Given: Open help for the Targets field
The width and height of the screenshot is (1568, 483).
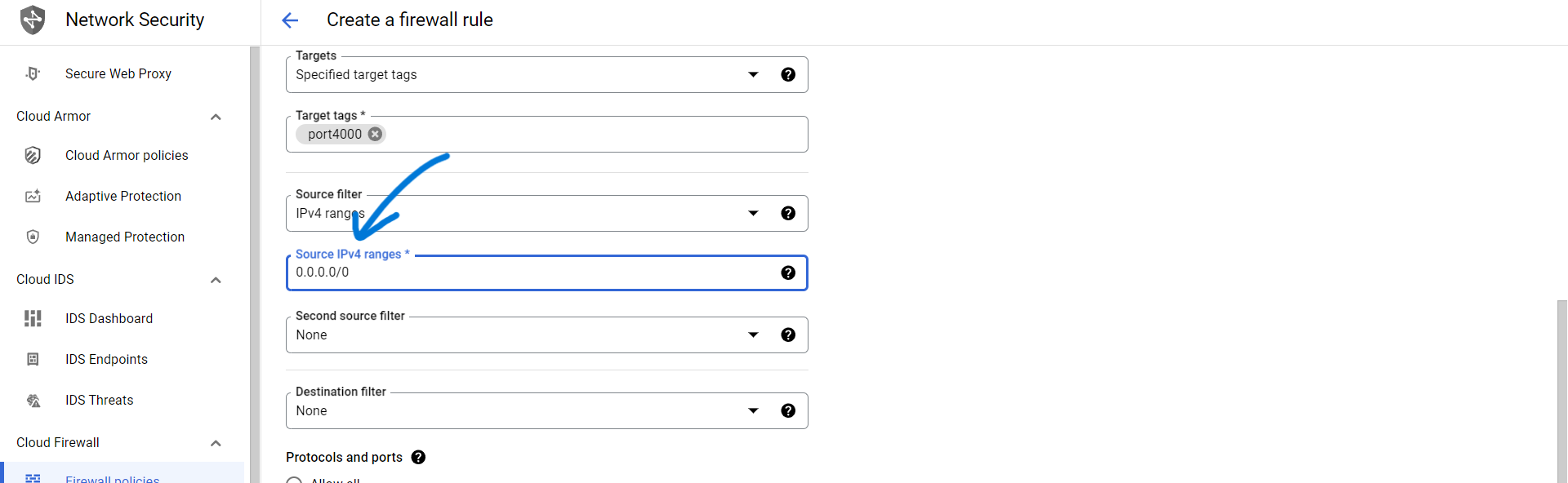Looking at the screenshot, I should [x=788, y=74].
